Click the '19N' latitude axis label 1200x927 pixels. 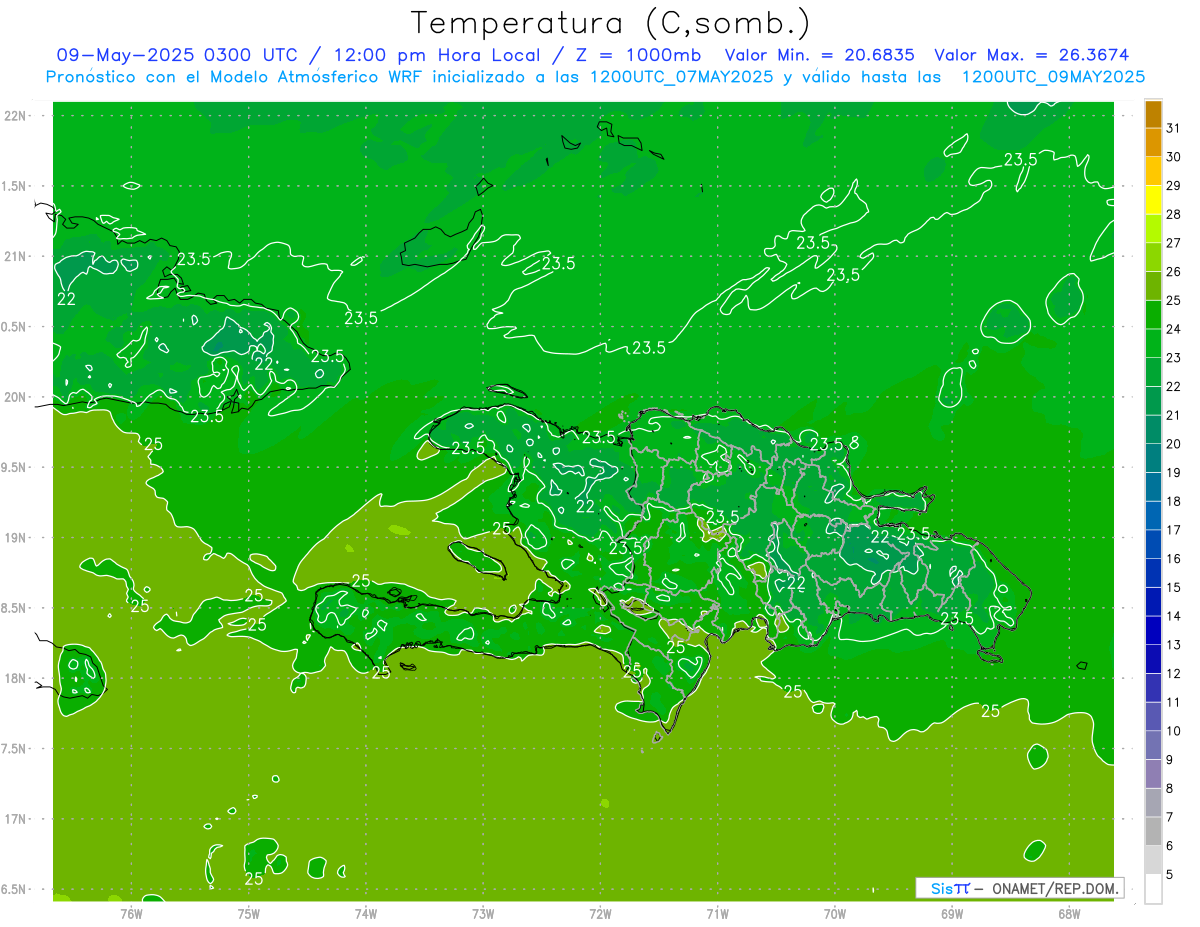pos(15,538)
